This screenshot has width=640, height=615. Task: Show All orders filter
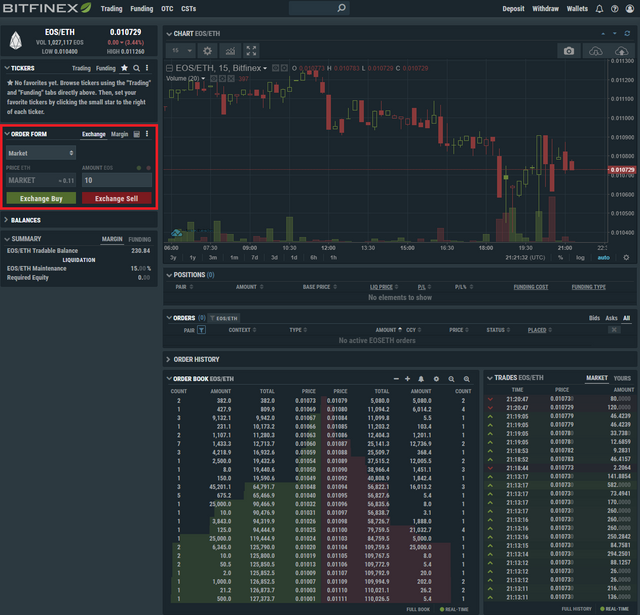click(627, 318)
